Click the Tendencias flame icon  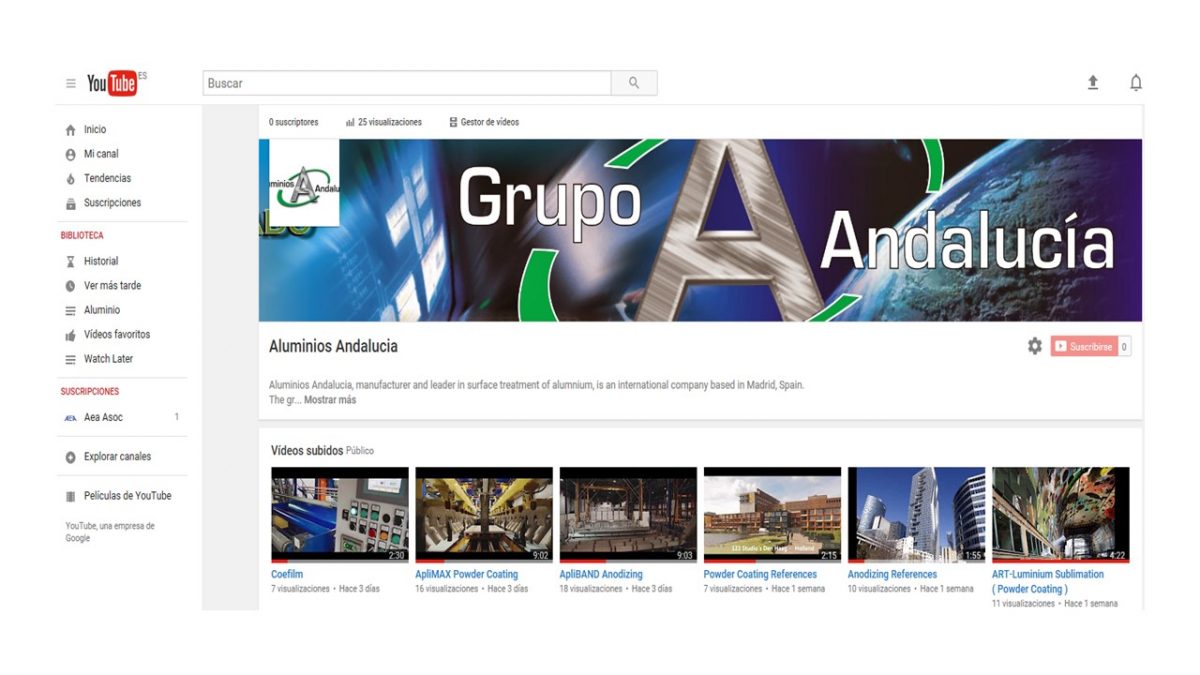(x=70, y=179)
